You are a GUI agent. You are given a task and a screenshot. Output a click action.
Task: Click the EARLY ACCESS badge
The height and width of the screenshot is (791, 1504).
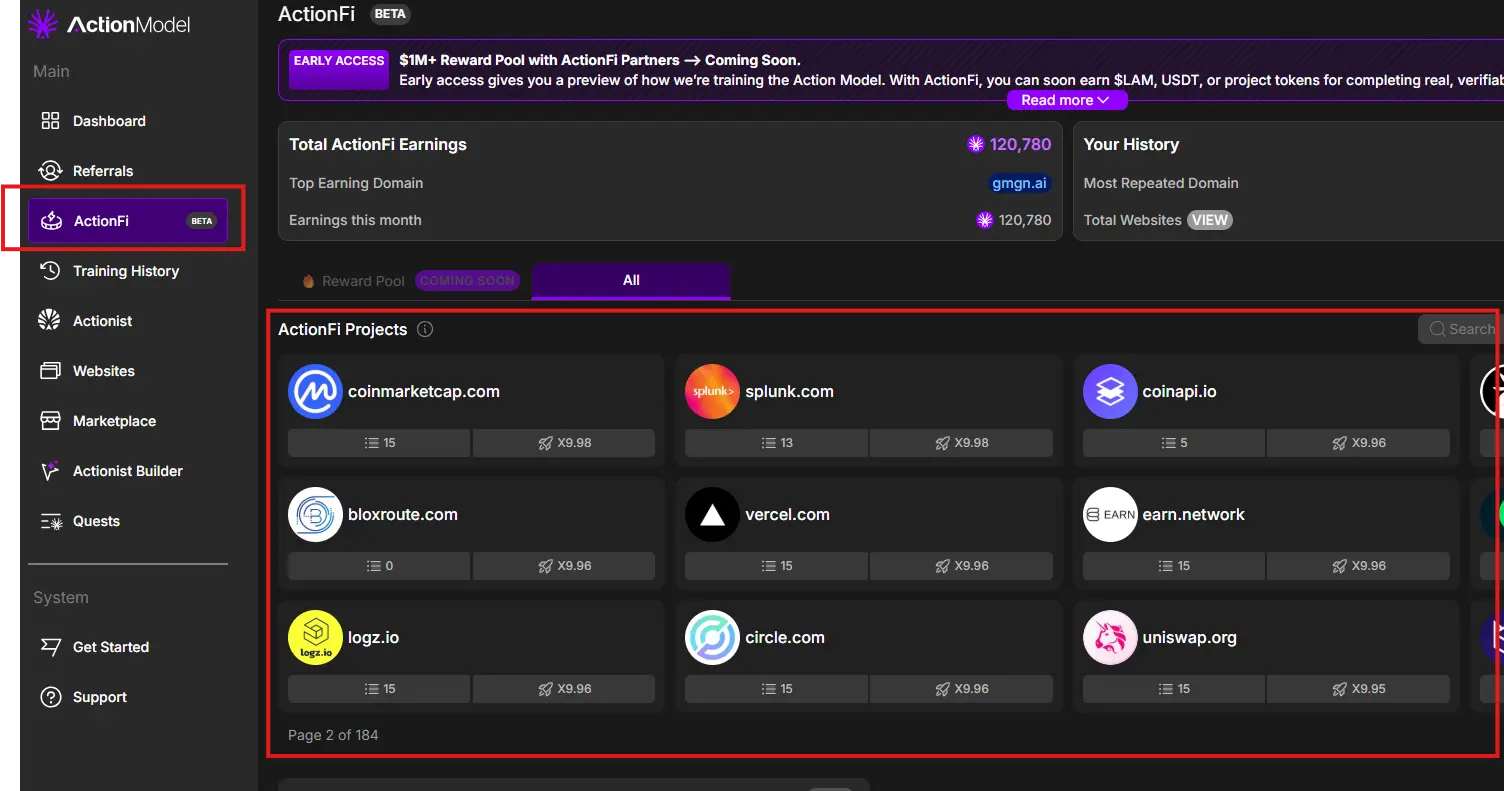click(339, 70)
